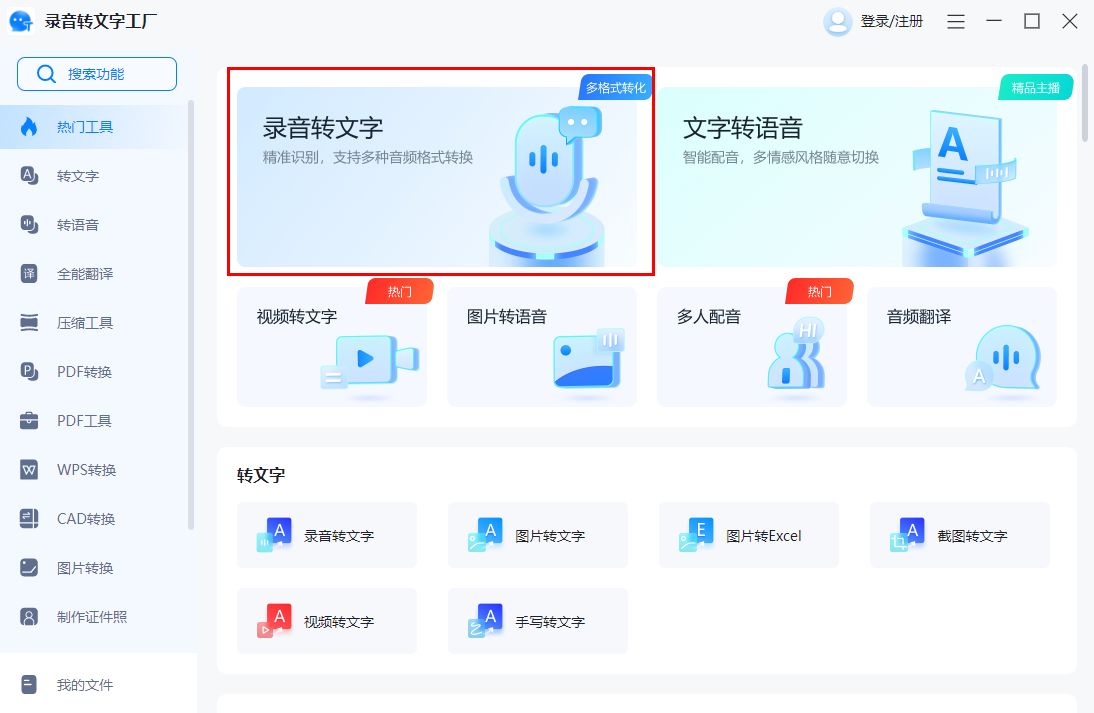1094x713 pixels.
Task: Click the 图片转文字 list item icon
Action: pyautogui.click(x=486, y=535)
